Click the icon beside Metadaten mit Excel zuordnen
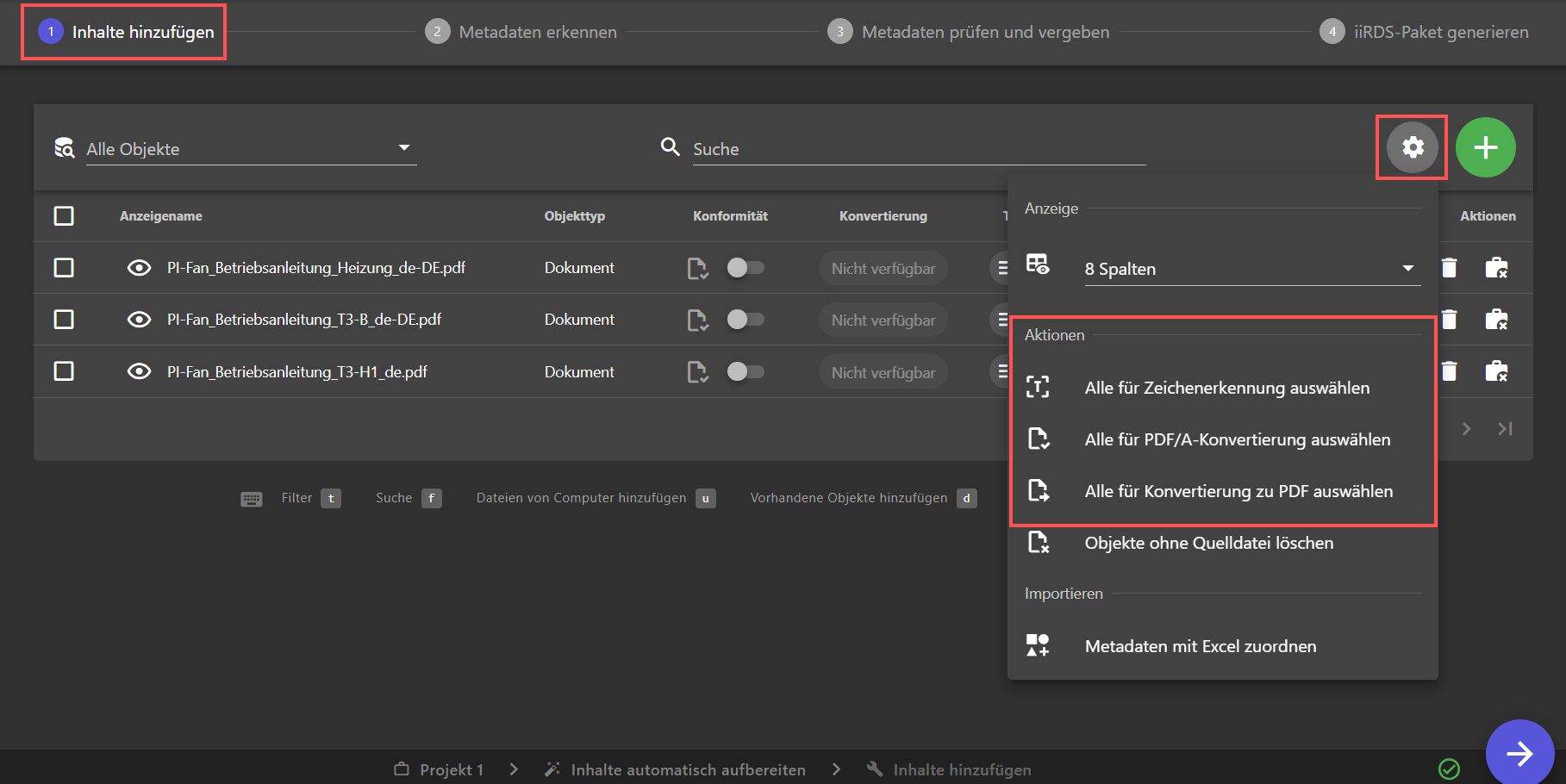 click(1038, 645)
